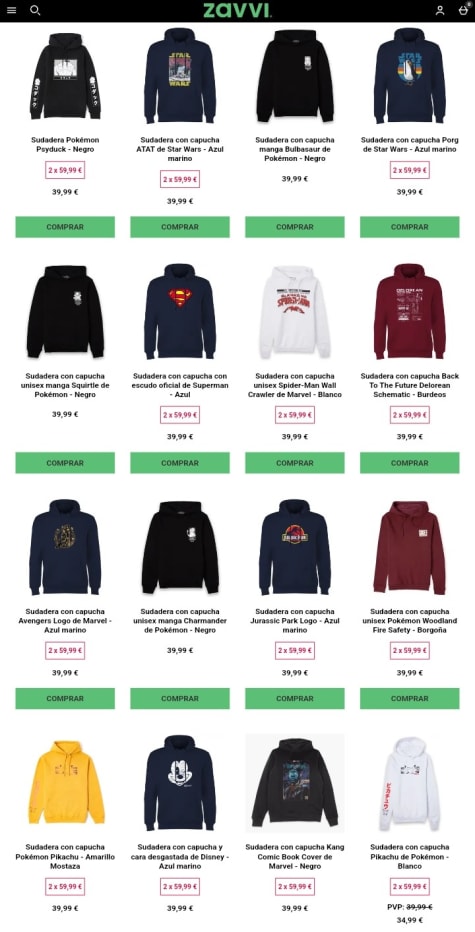
Task: Click COMPRAR for the Jurassic Park Logo hoodie
Action: [294, 698]
